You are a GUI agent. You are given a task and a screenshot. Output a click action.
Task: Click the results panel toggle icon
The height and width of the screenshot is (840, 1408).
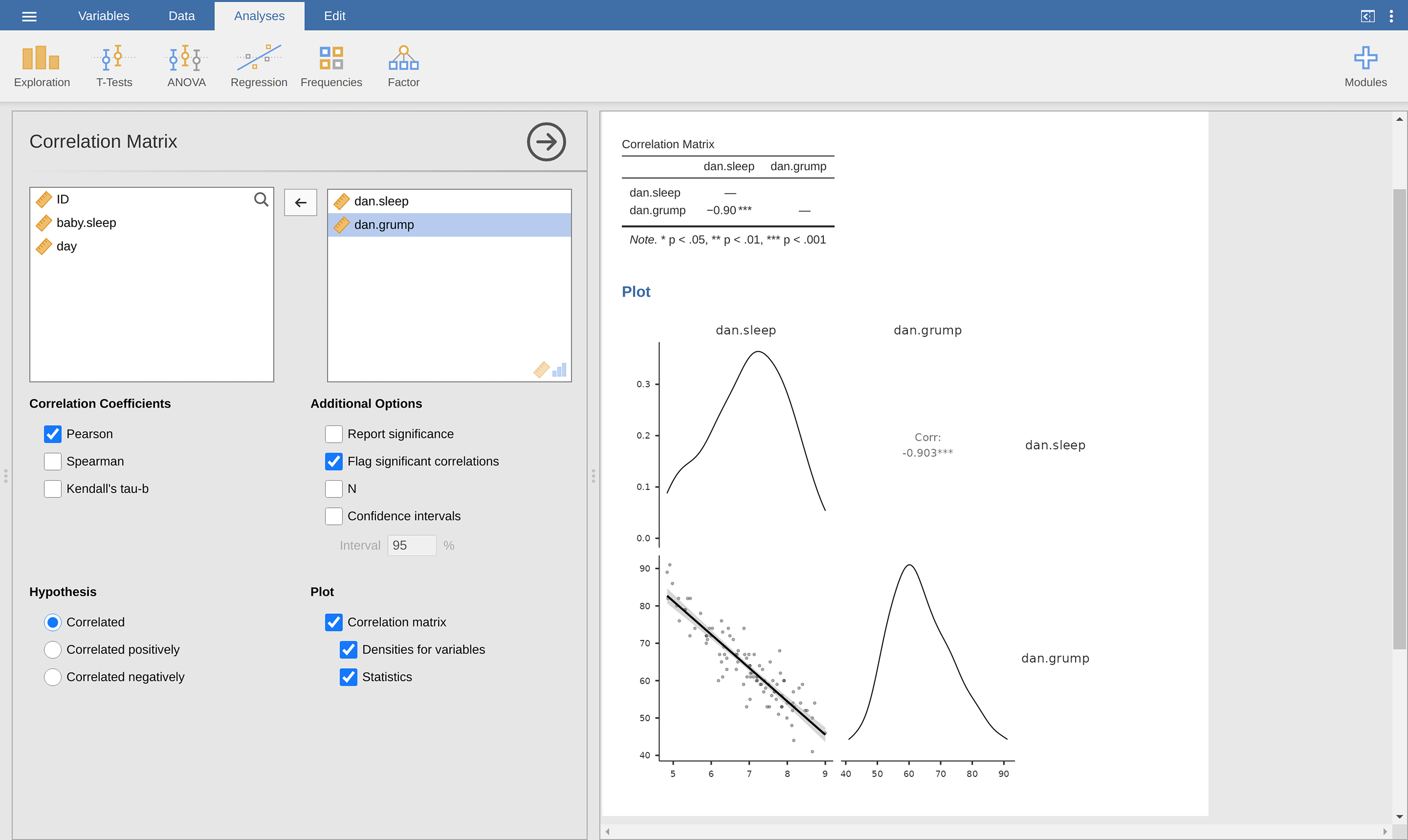(x=1367, y=16)
